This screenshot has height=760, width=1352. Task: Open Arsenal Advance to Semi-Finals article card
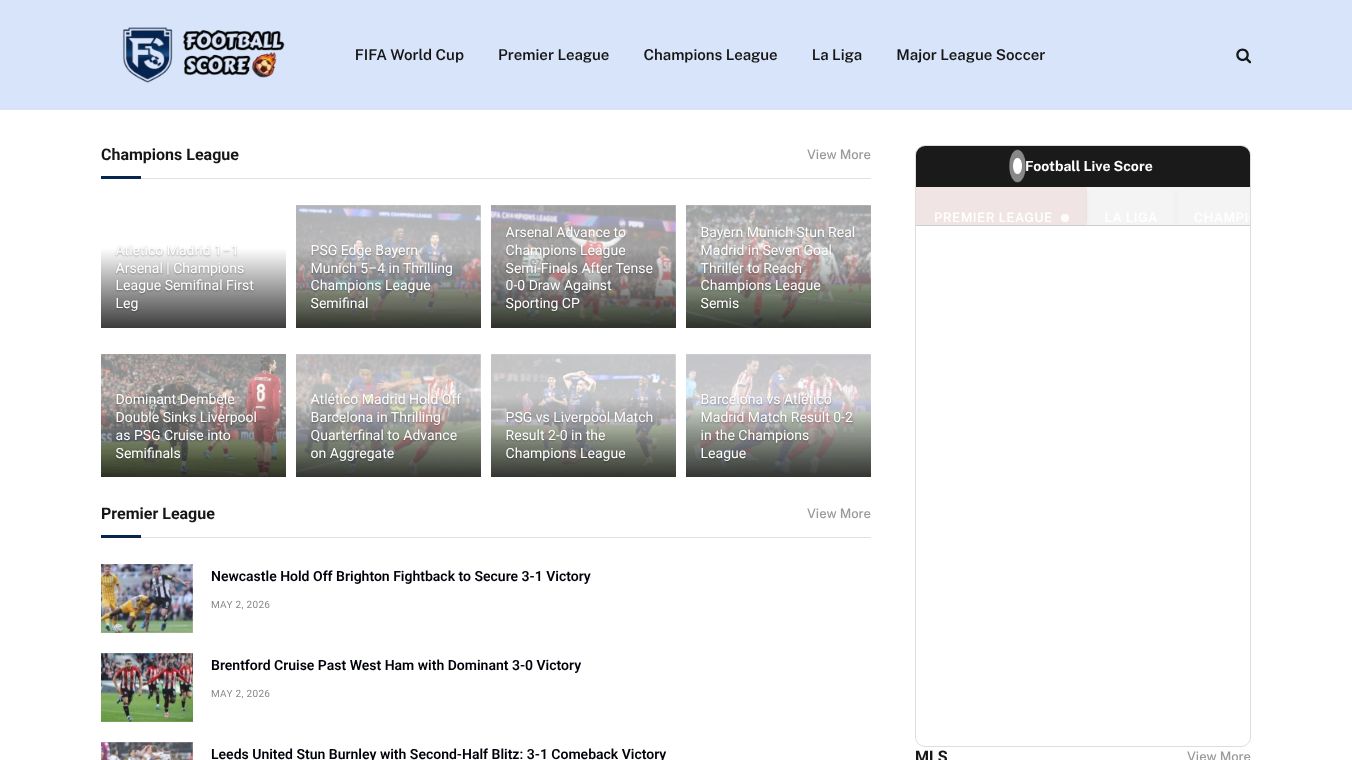583,266
